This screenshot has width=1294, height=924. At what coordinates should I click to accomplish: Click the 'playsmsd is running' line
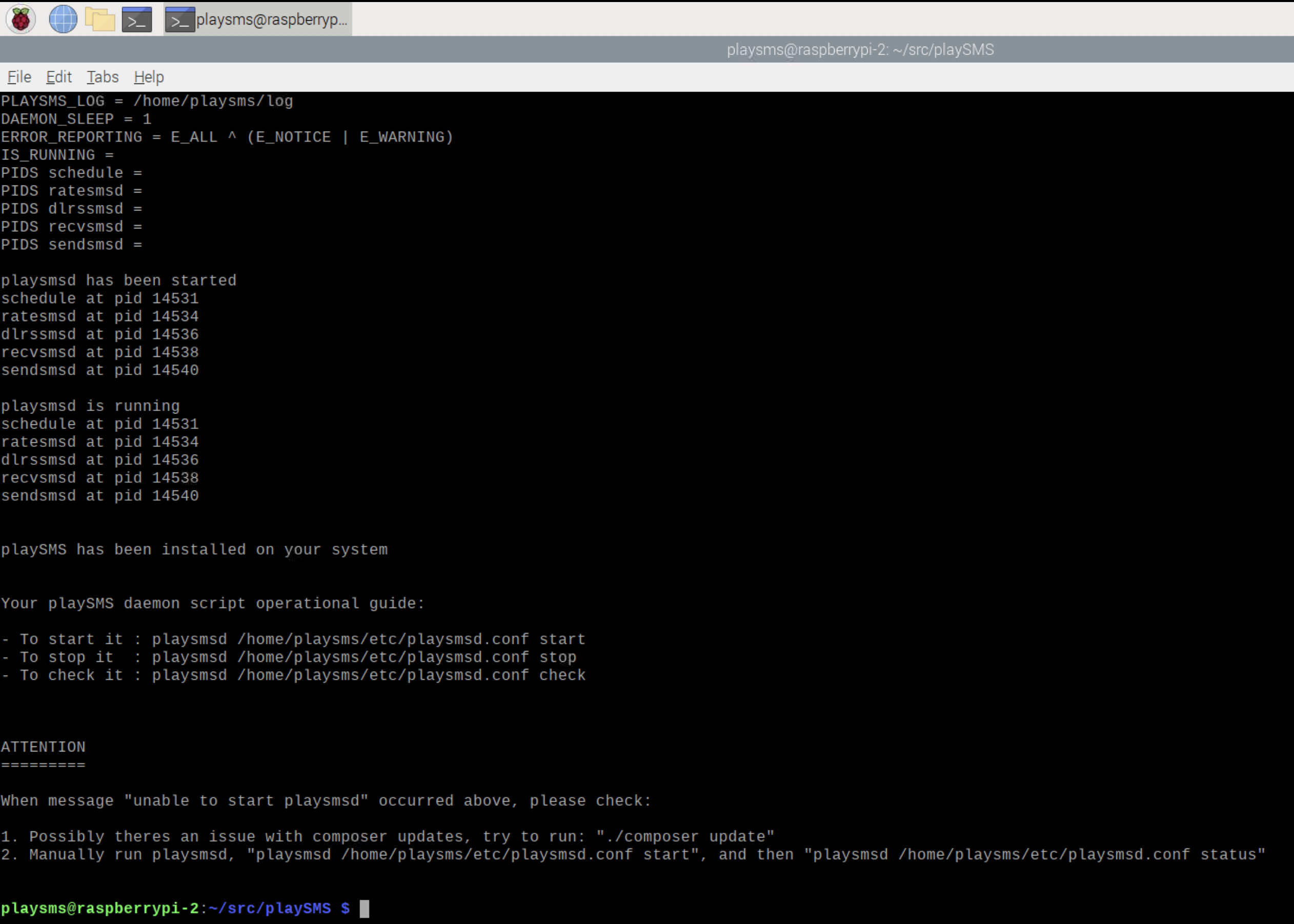pos(90,406)
